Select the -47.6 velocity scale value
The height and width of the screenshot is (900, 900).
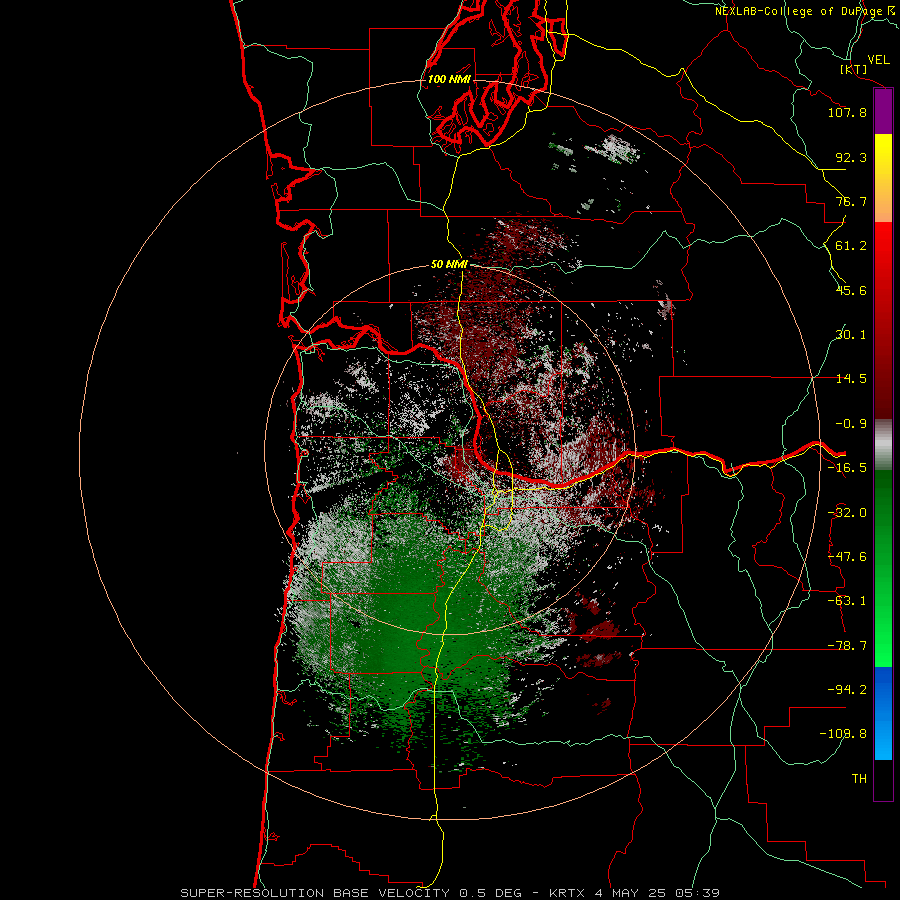pos(847,557)
